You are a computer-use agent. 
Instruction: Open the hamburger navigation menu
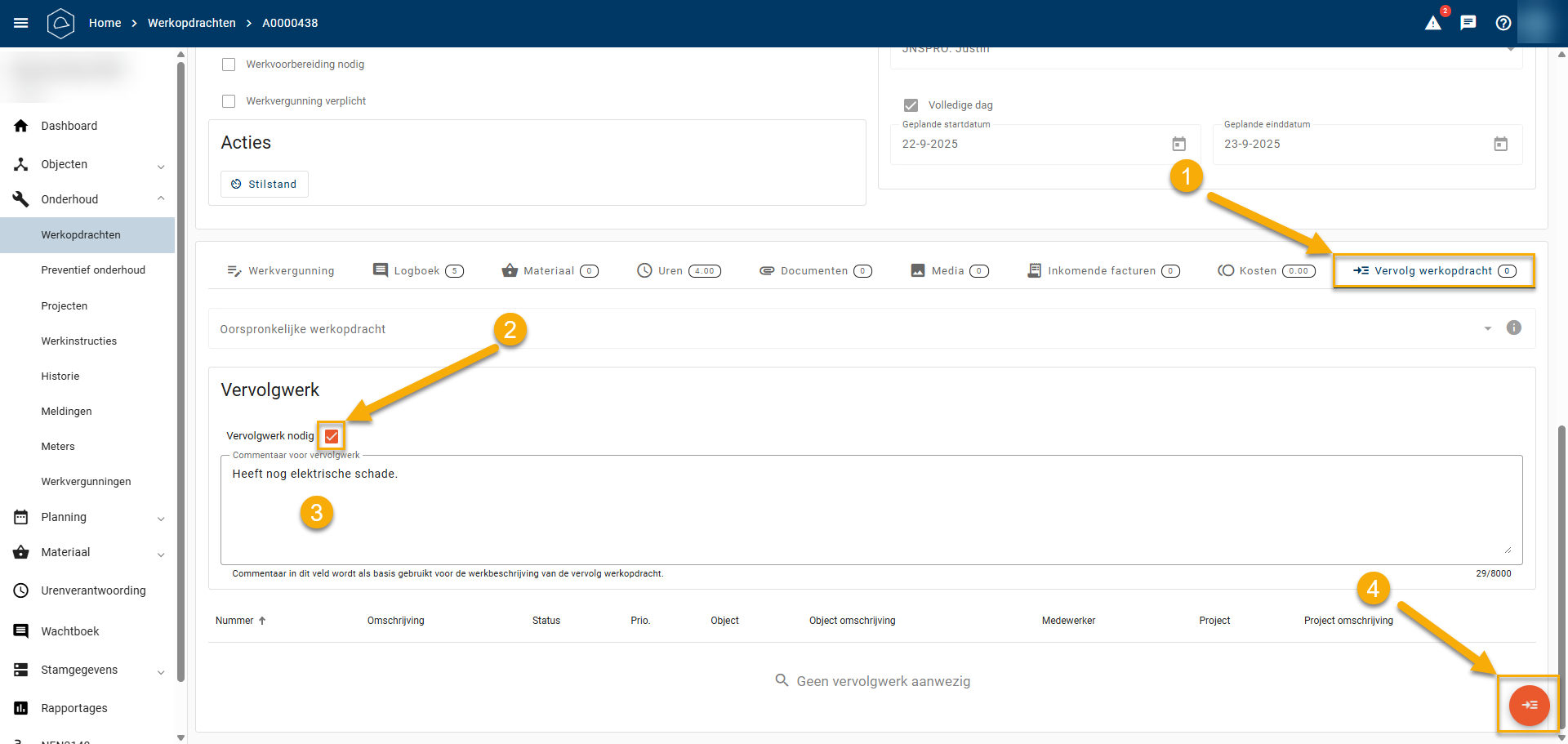pos(21,23)
